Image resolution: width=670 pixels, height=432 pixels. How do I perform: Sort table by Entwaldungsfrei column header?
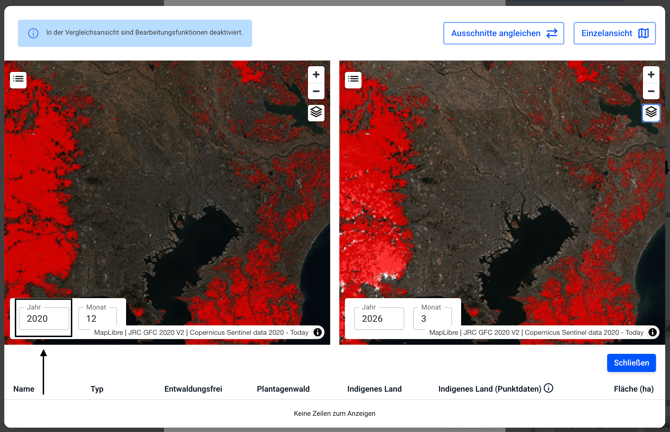(x=193, y=389)
